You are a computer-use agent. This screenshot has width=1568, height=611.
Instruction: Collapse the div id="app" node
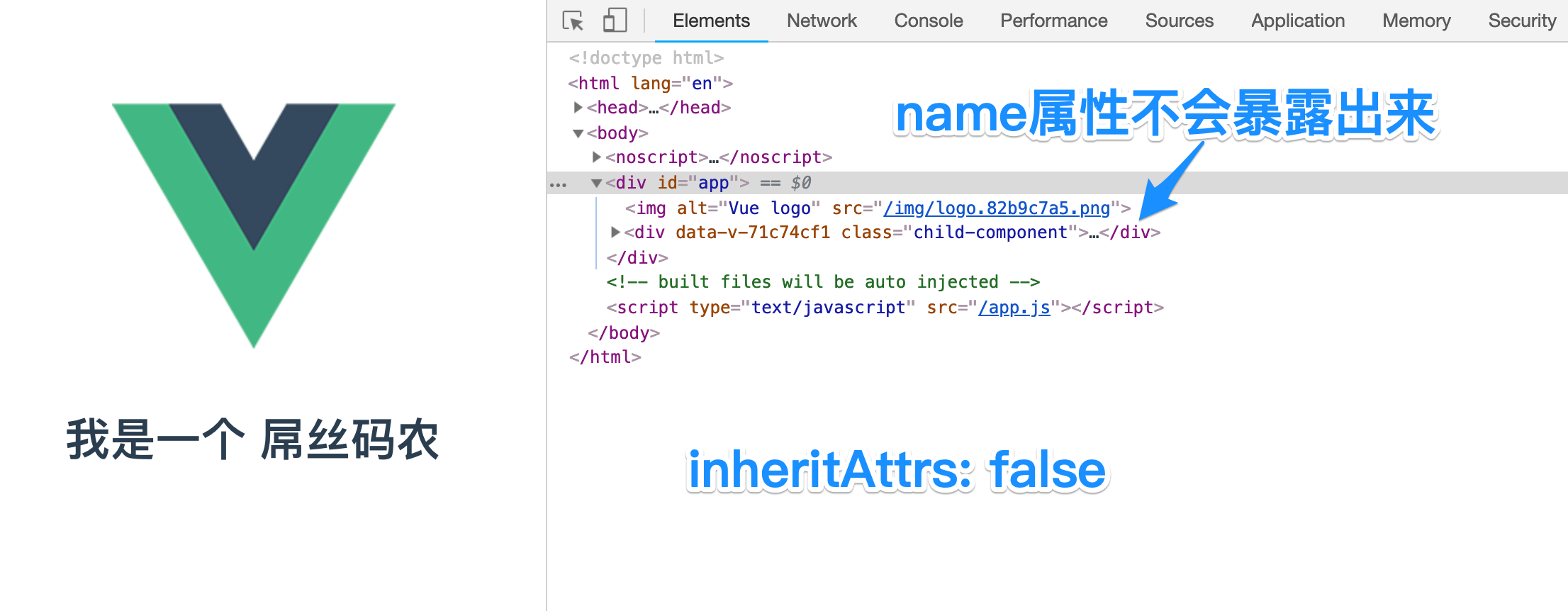pyautogui.click(x=597, y=183)
